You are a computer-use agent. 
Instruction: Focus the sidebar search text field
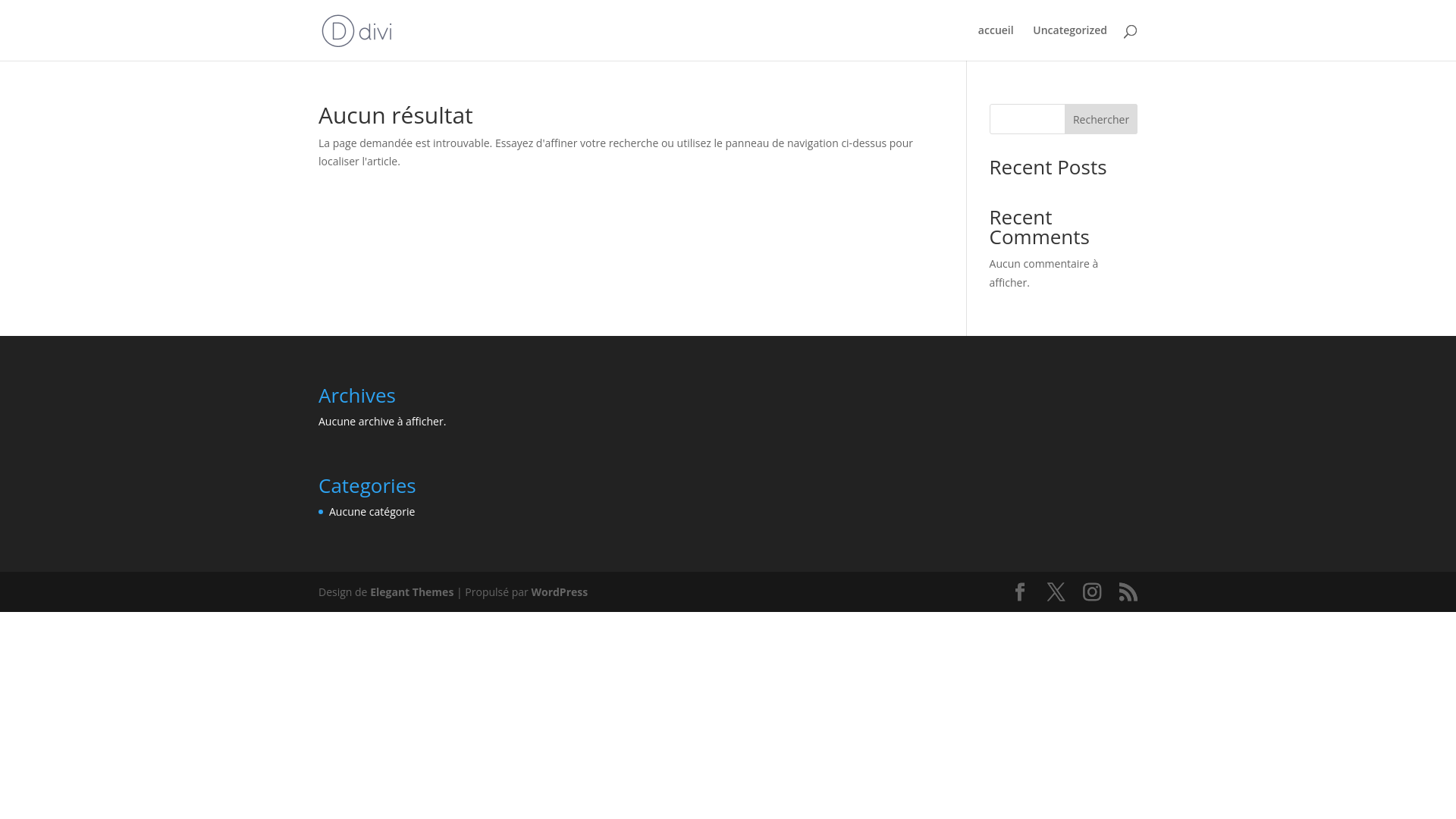(1028, 119)
